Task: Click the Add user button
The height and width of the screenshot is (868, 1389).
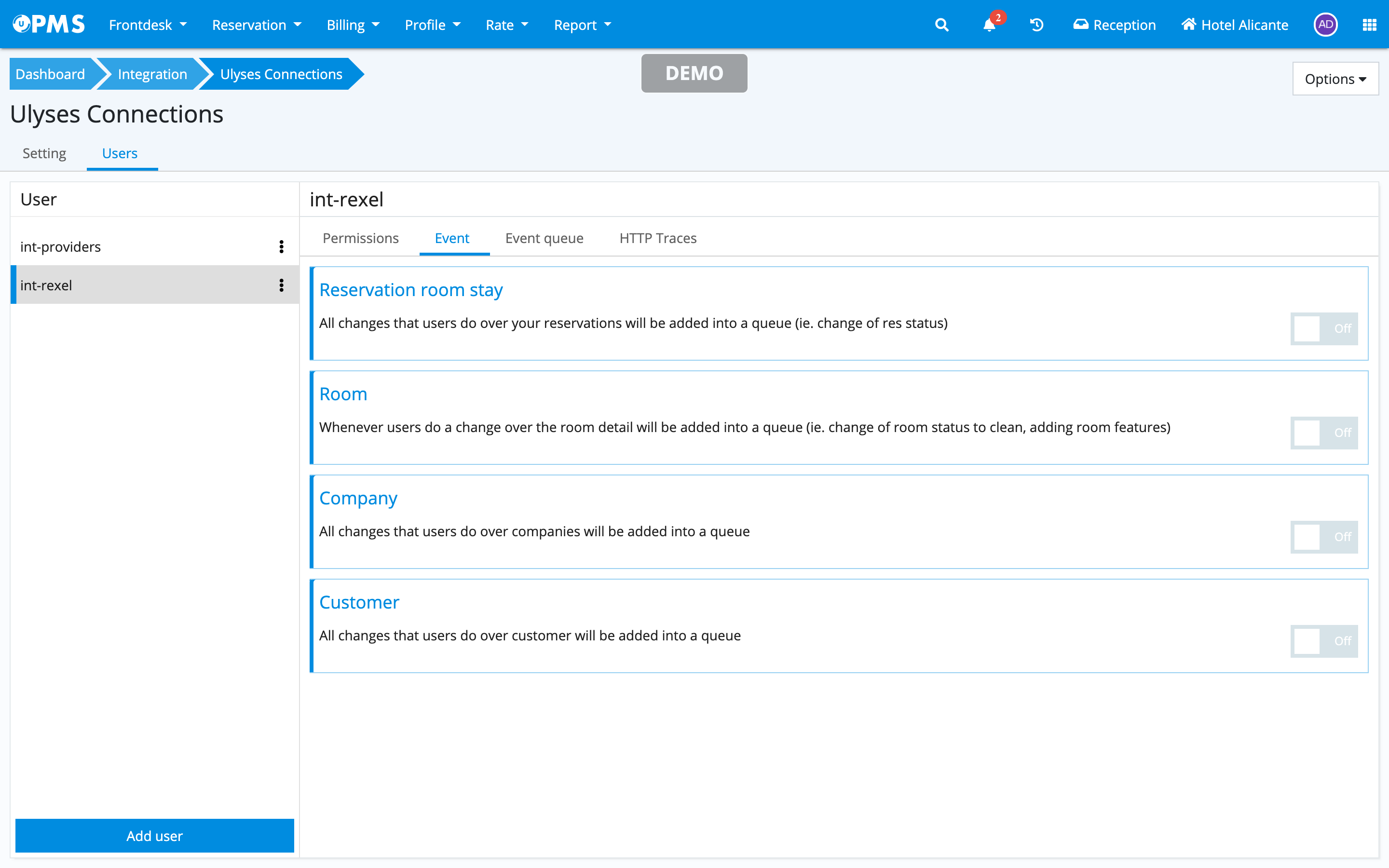Action: click(154, 835)
